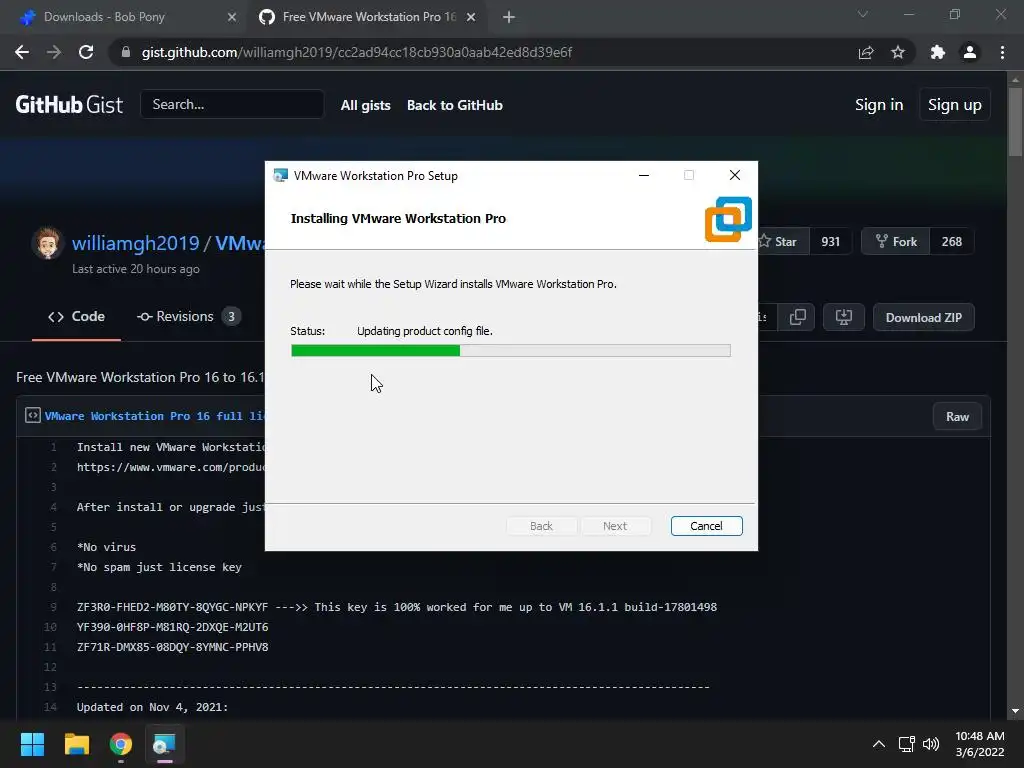Show hidden tray icons chevron

(879, 744)
